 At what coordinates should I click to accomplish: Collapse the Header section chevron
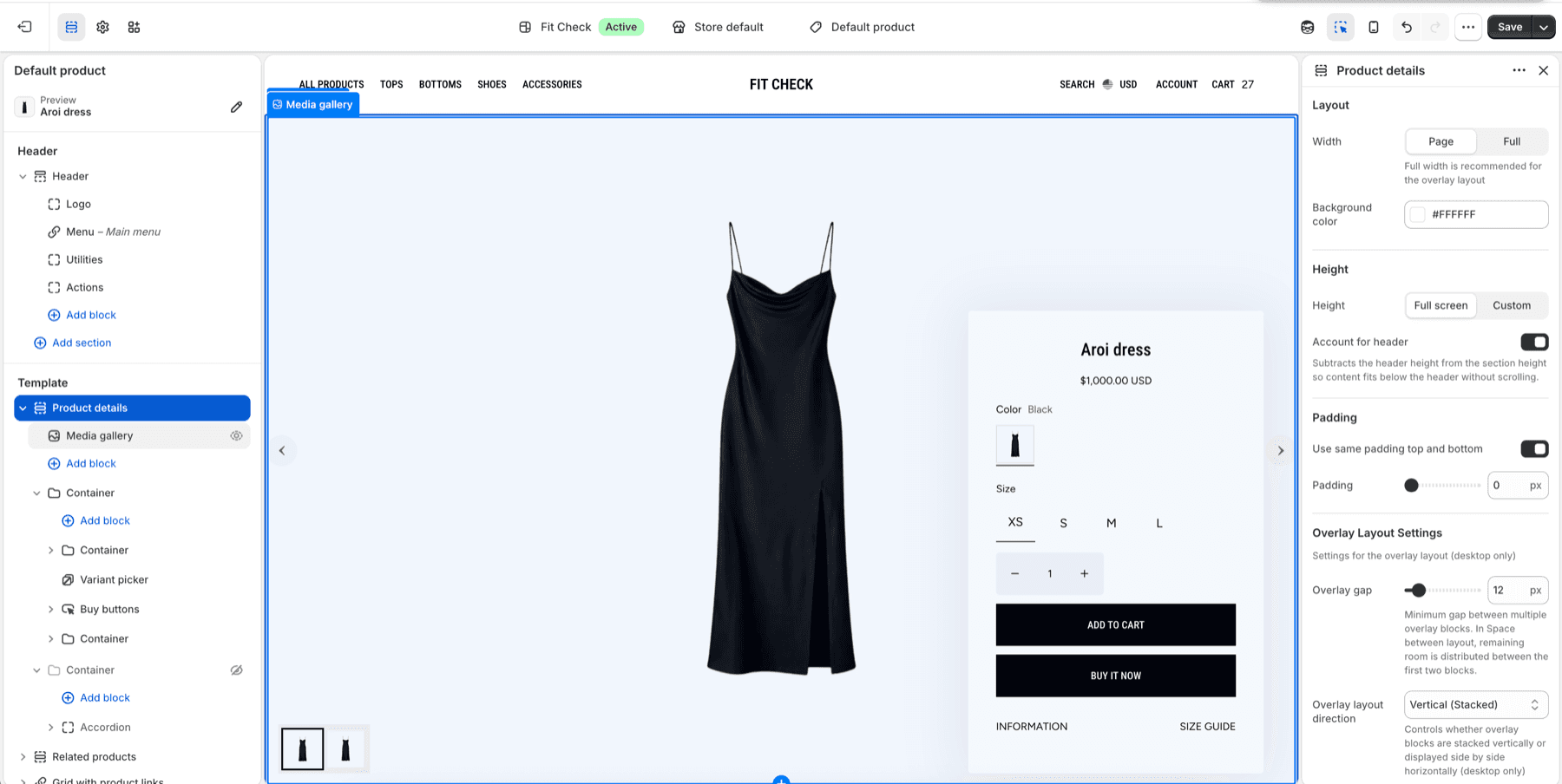point(23,176)
